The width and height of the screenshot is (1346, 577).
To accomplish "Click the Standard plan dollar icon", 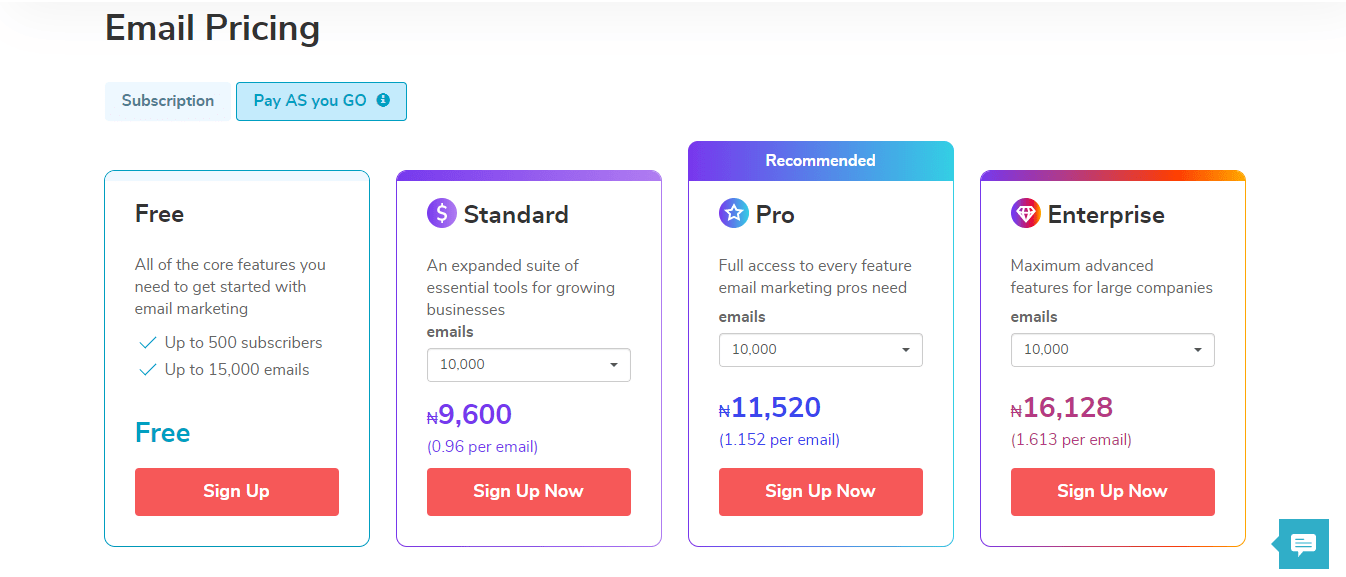I will [442, 214].
